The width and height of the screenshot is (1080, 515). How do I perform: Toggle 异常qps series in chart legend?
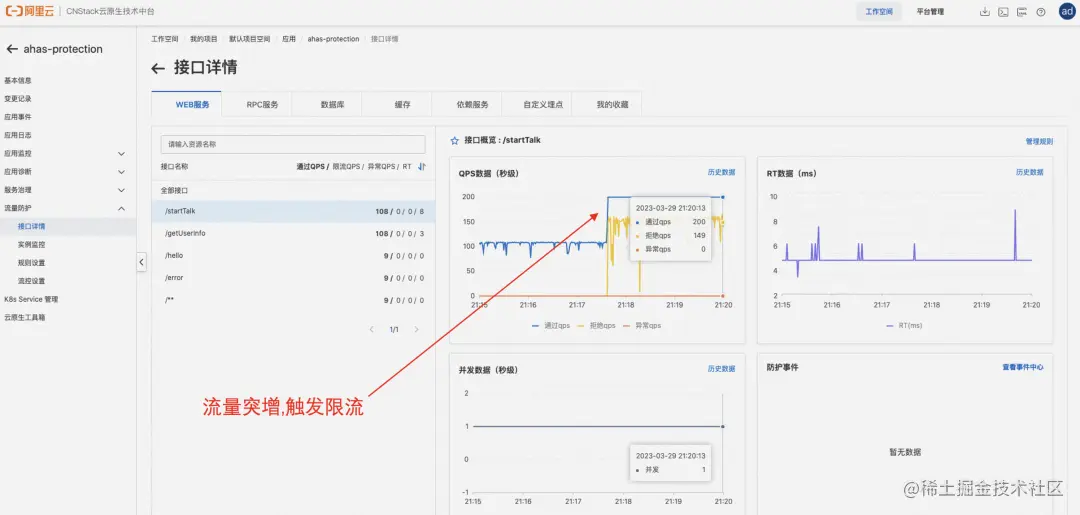point(642,326)
